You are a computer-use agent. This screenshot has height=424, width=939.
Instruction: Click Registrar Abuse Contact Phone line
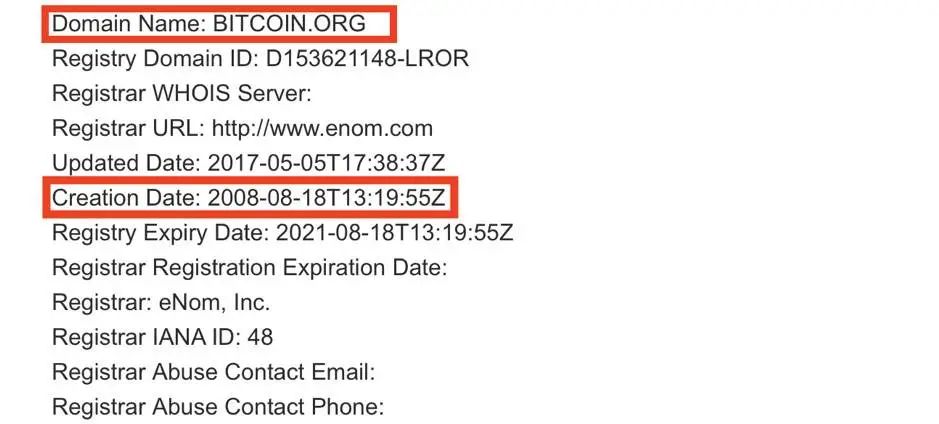pos(218,407)
